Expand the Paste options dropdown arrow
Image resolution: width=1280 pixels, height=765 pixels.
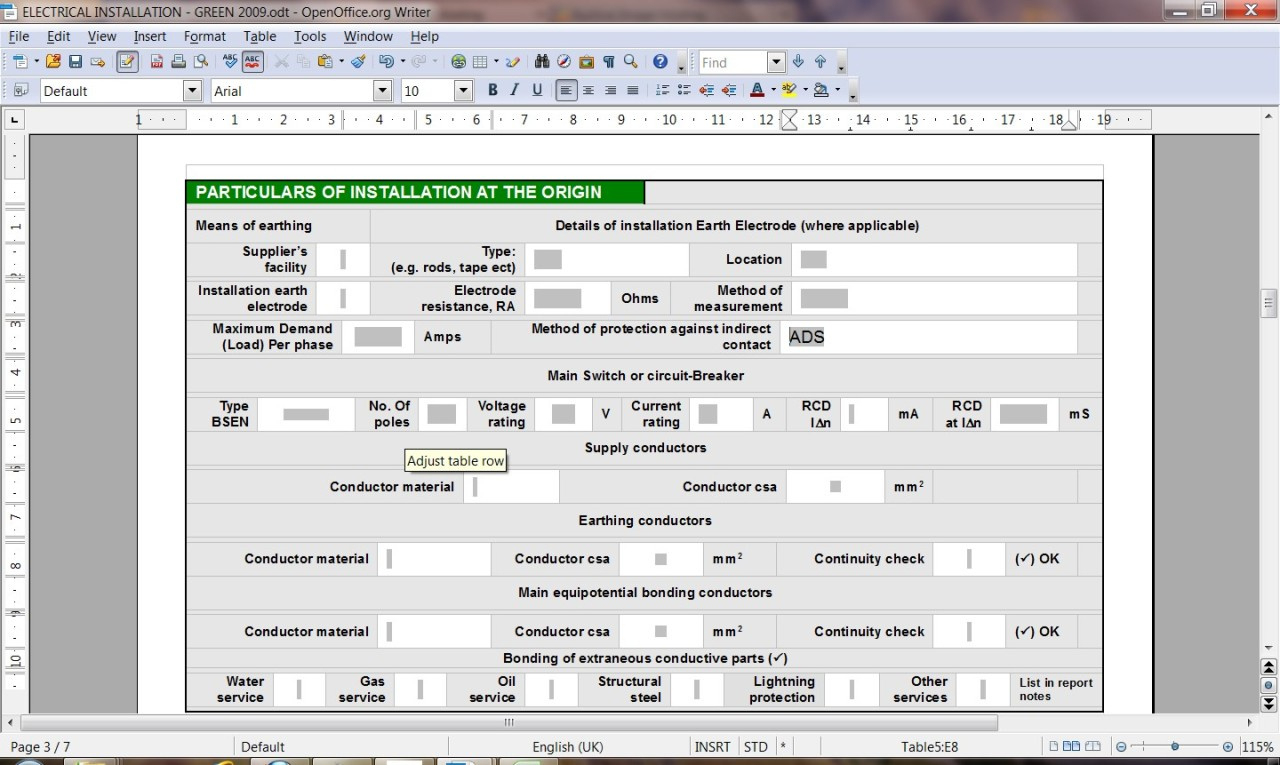[341, 62]
